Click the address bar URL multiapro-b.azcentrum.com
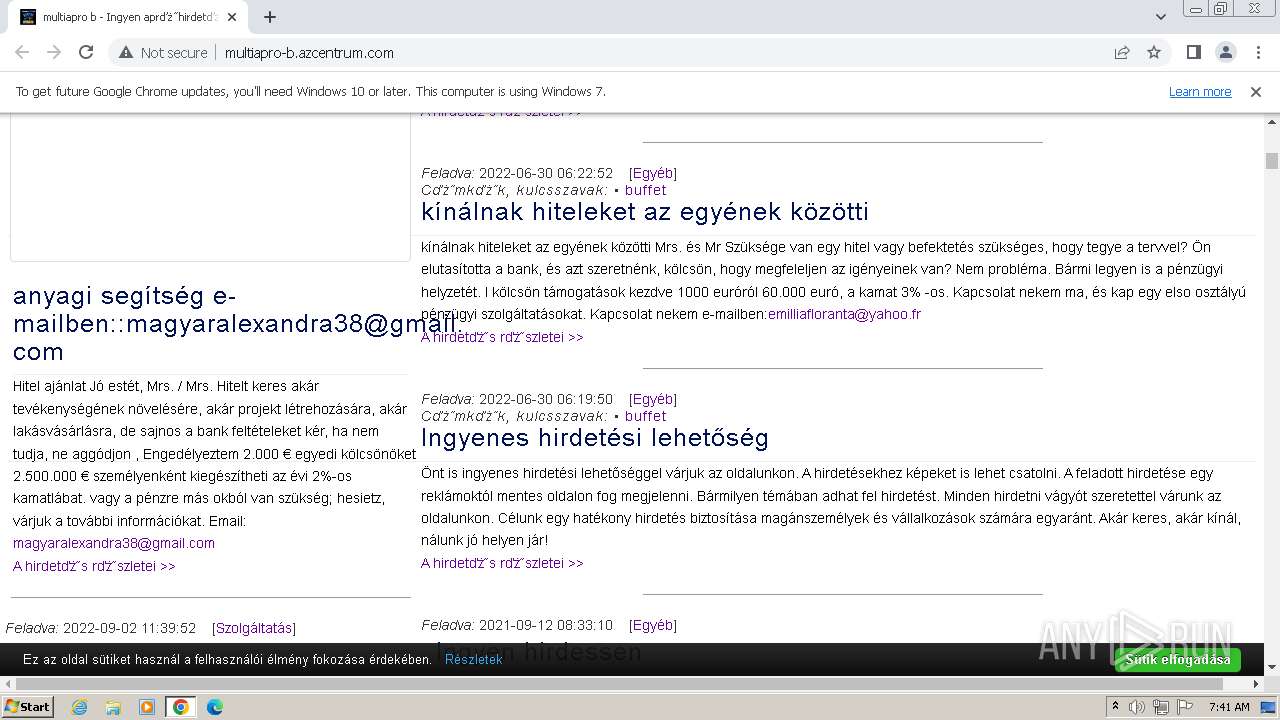This screenshot has height=720, width=1280. [x=309, y=53]
